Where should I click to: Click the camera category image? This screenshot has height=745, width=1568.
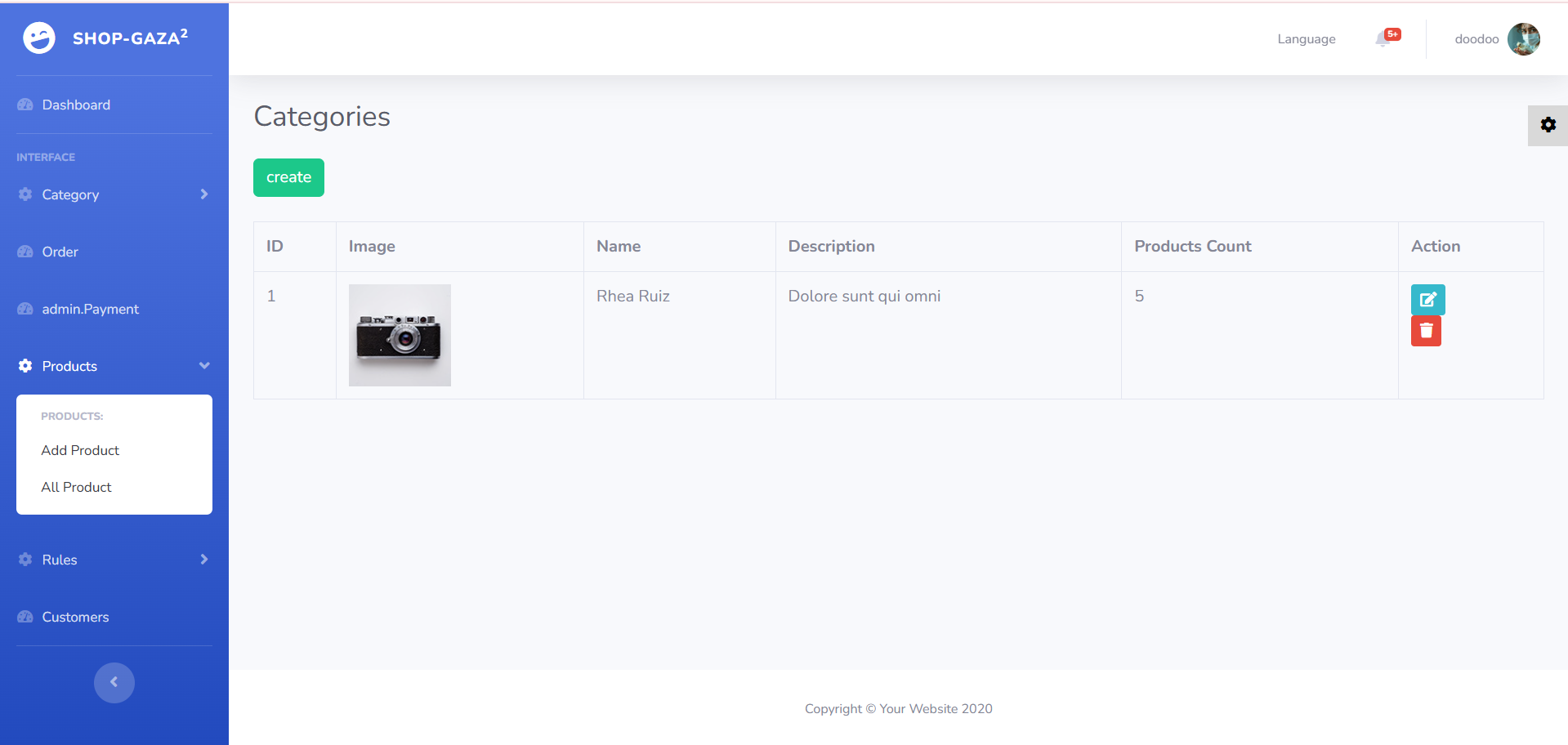click(400, 335)
